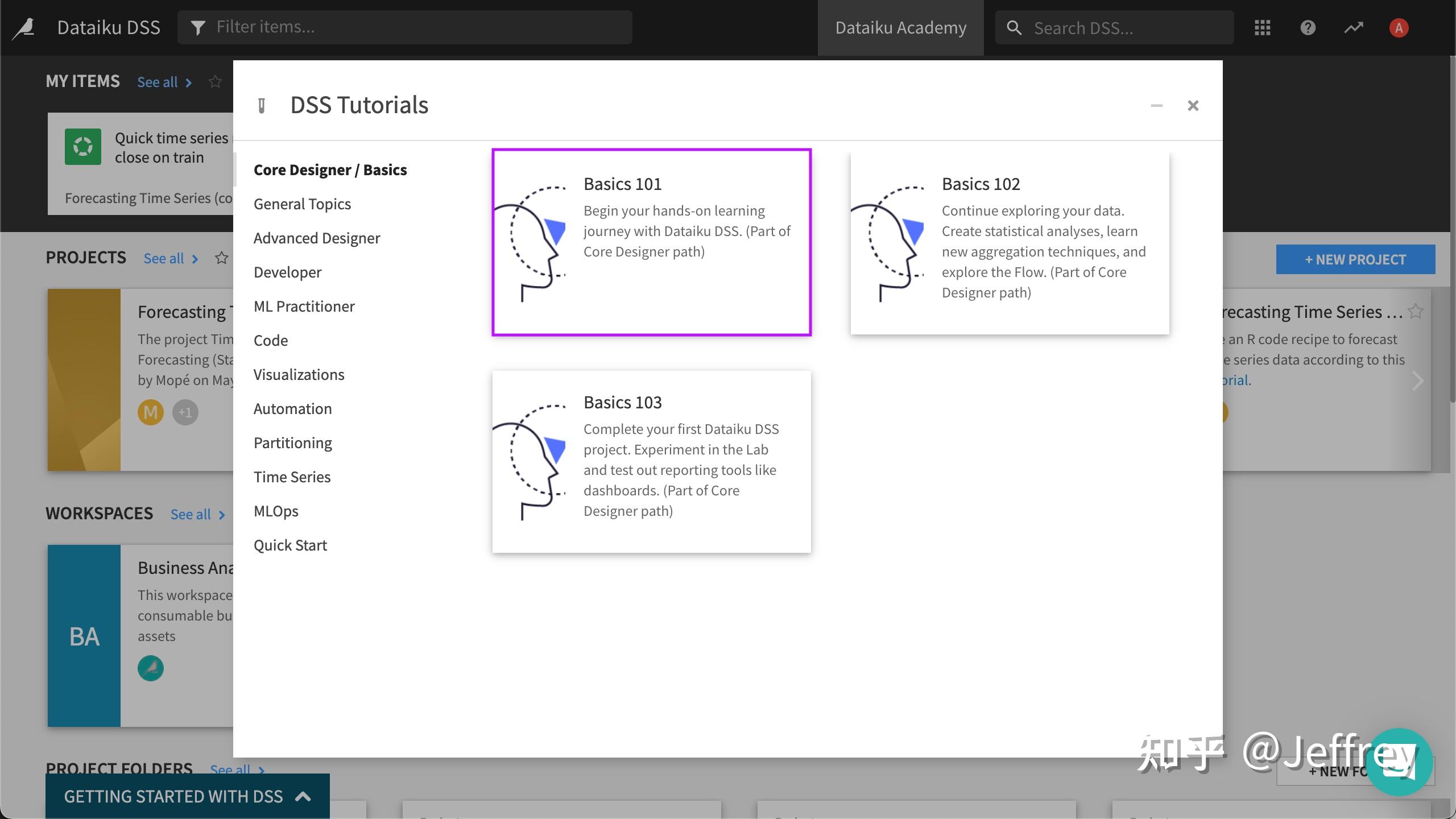Open the Basics 103 tutorial title
This screenshot has width=1456, height=819.
(x=623, y=403)
